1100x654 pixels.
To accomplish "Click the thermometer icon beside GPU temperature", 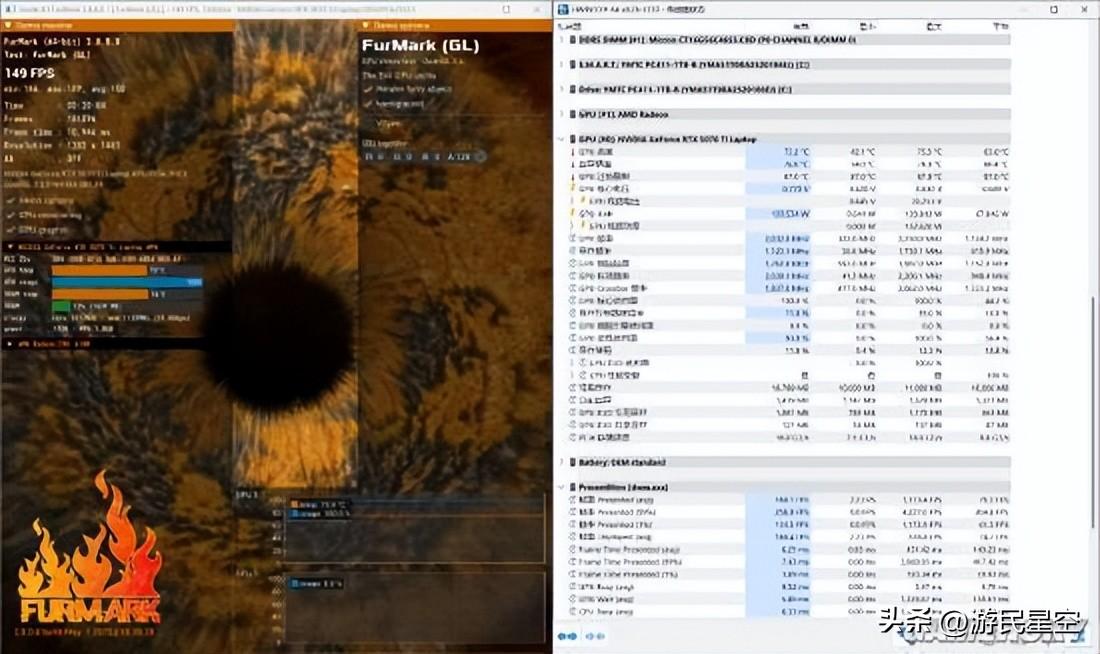I will point(573,152).
